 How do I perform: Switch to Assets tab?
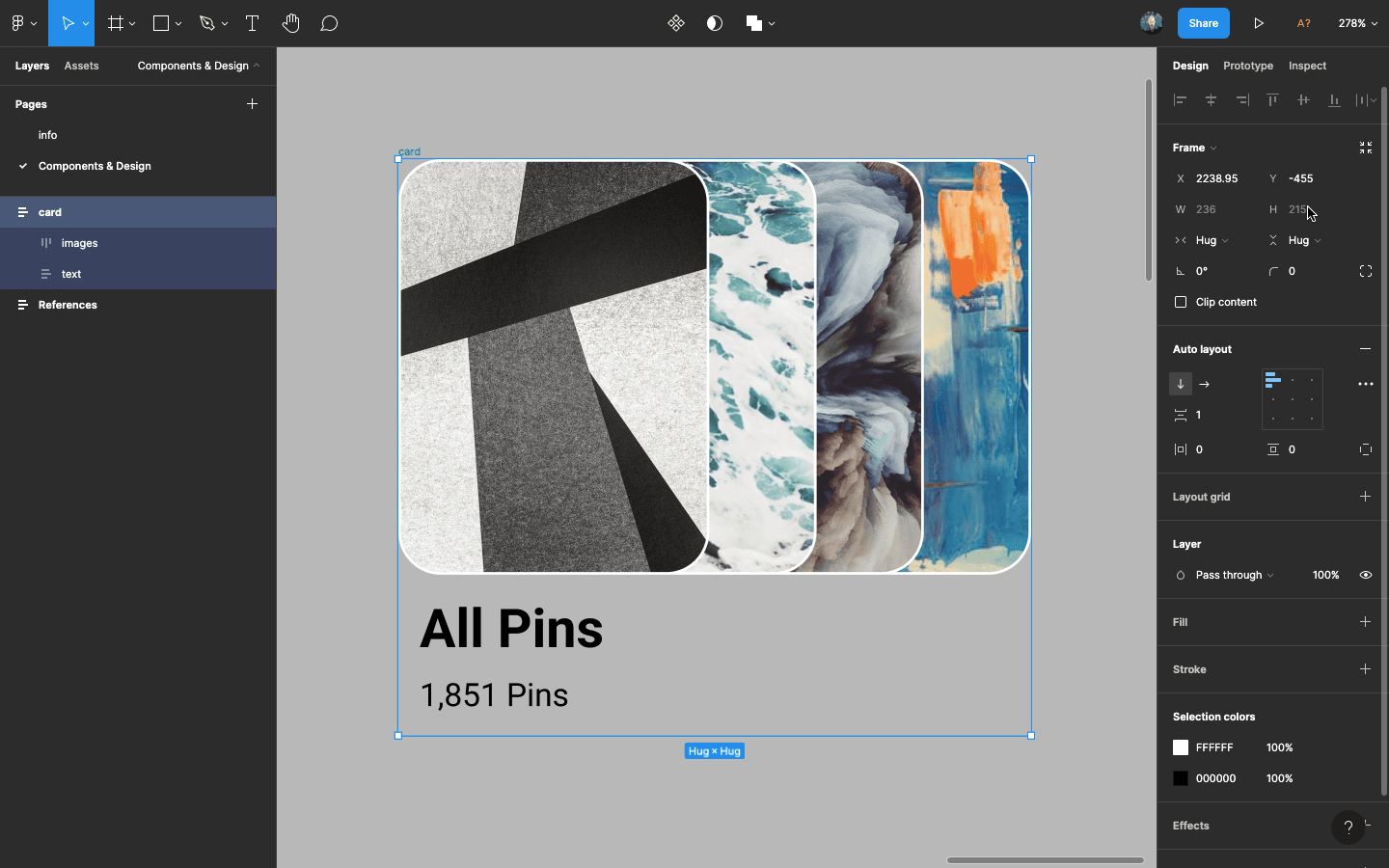click(81, 66)
